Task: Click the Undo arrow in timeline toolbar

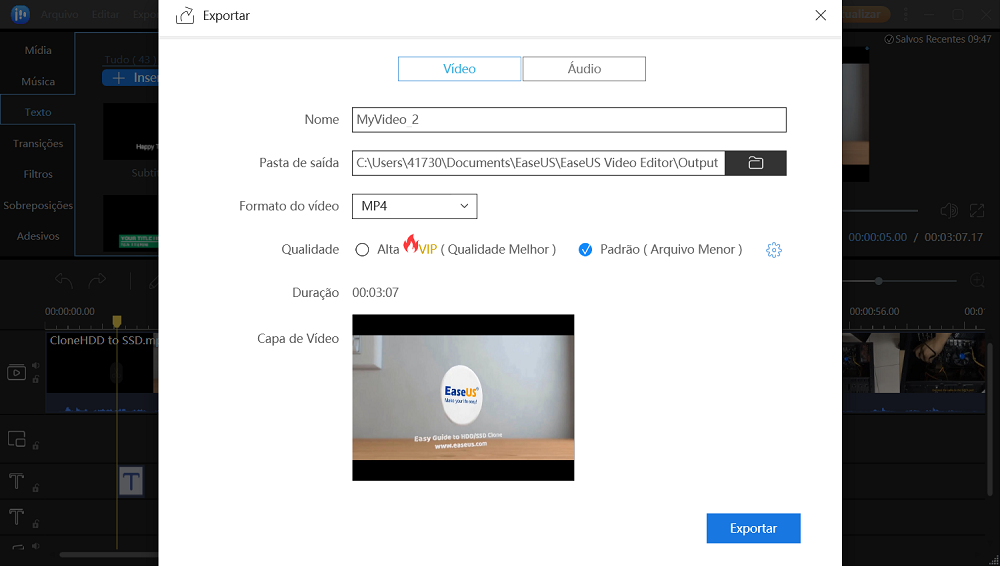Action: point(64,279)
